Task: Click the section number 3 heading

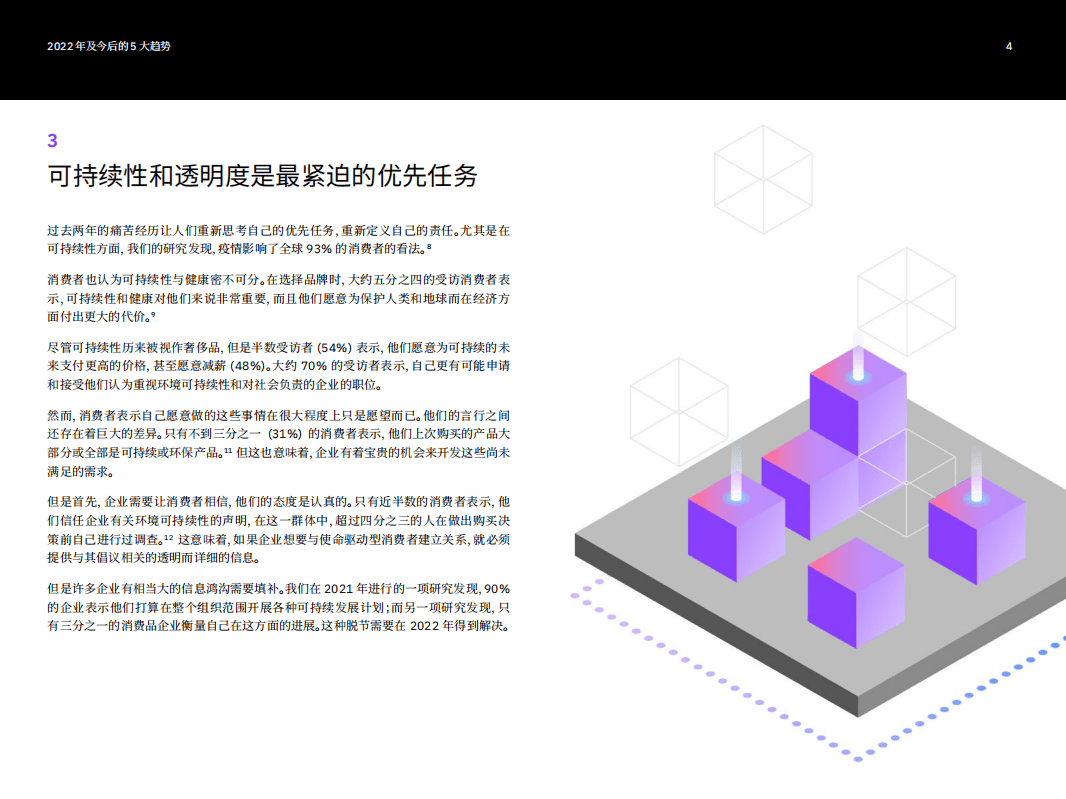Action: click(47, 141)
